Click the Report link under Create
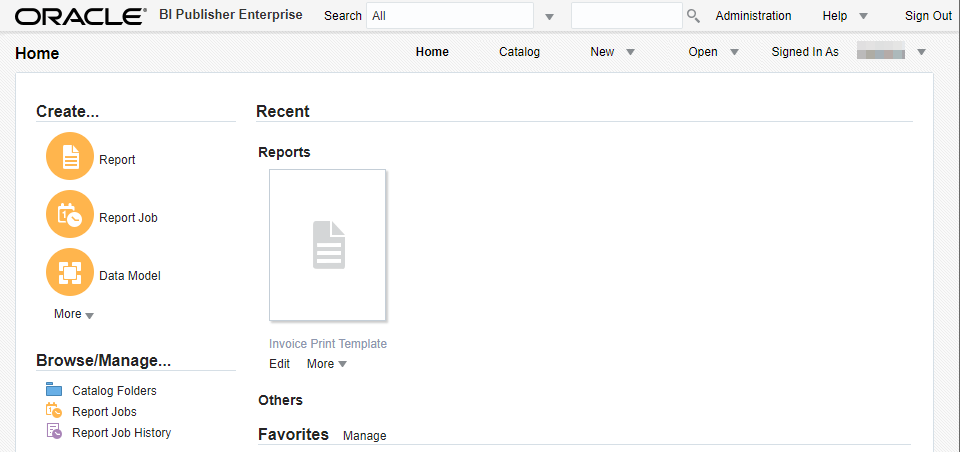This screenshot has height=452, width=960. [117, 159]
